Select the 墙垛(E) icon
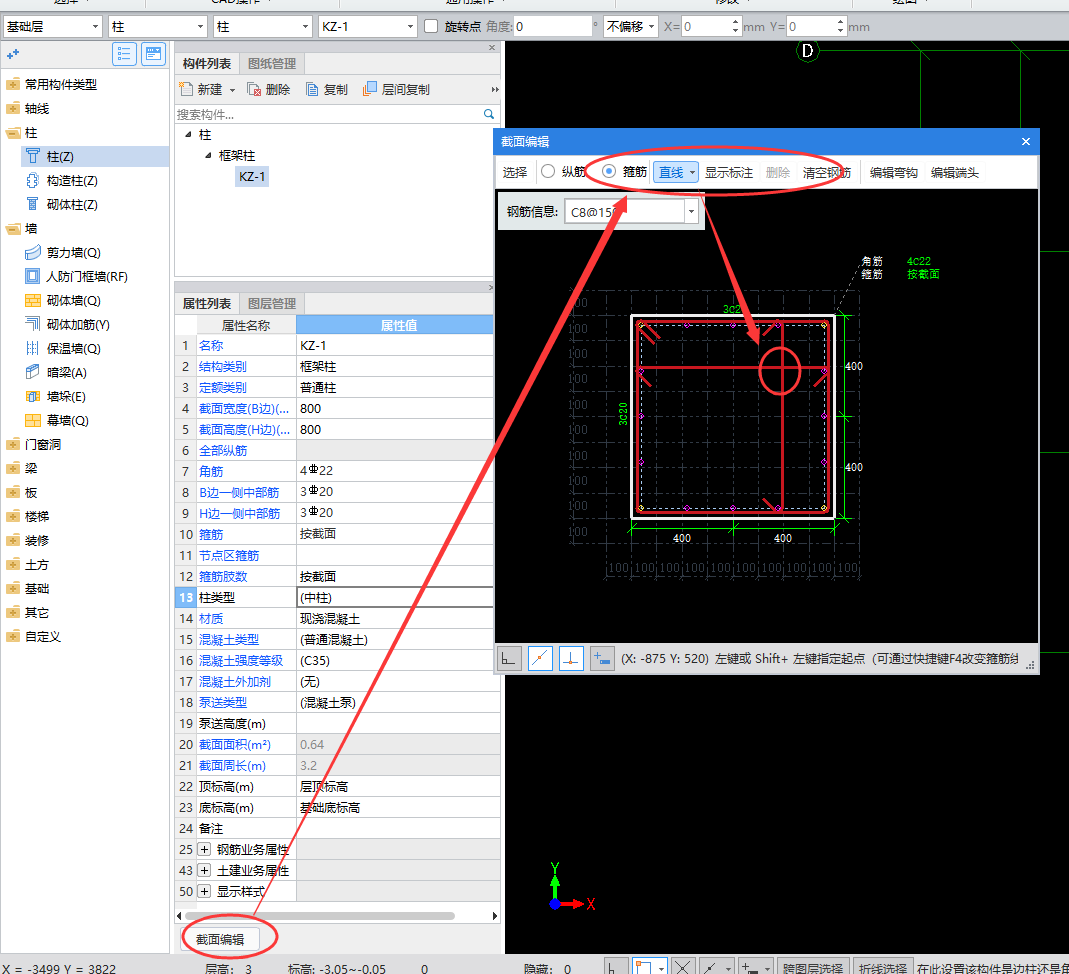 click(32, 396)
